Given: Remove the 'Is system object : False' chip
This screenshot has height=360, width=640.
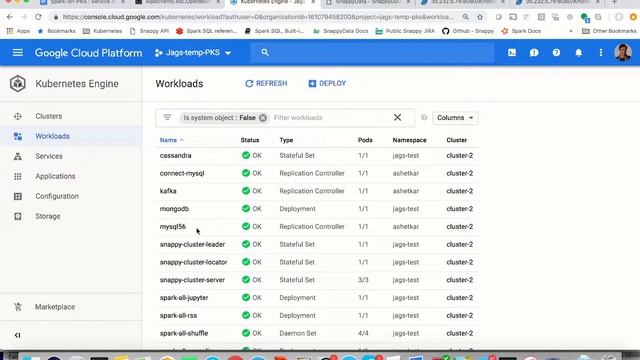Looking at the screenshot, I should coord(263,118).
